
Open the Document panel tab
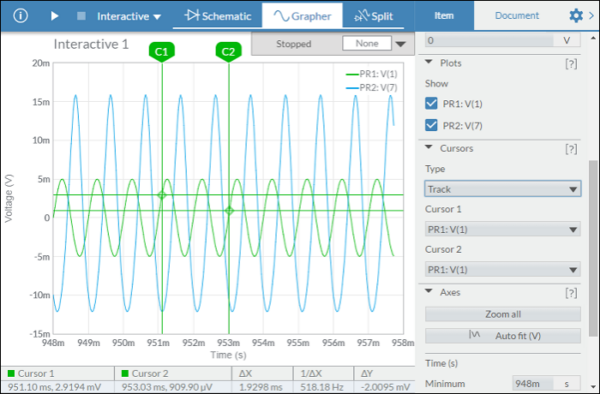click(x=517, y=16)
